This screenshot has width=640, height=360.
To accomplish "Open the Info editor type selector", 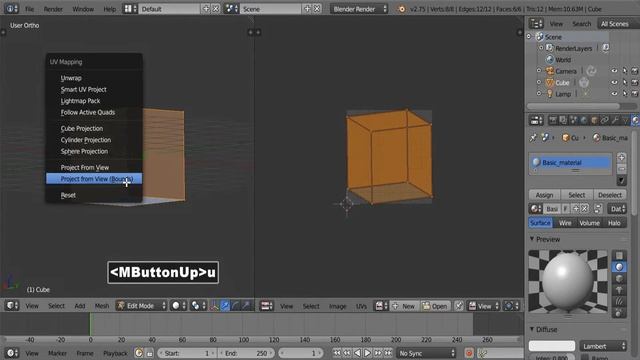I will [11, 9].
